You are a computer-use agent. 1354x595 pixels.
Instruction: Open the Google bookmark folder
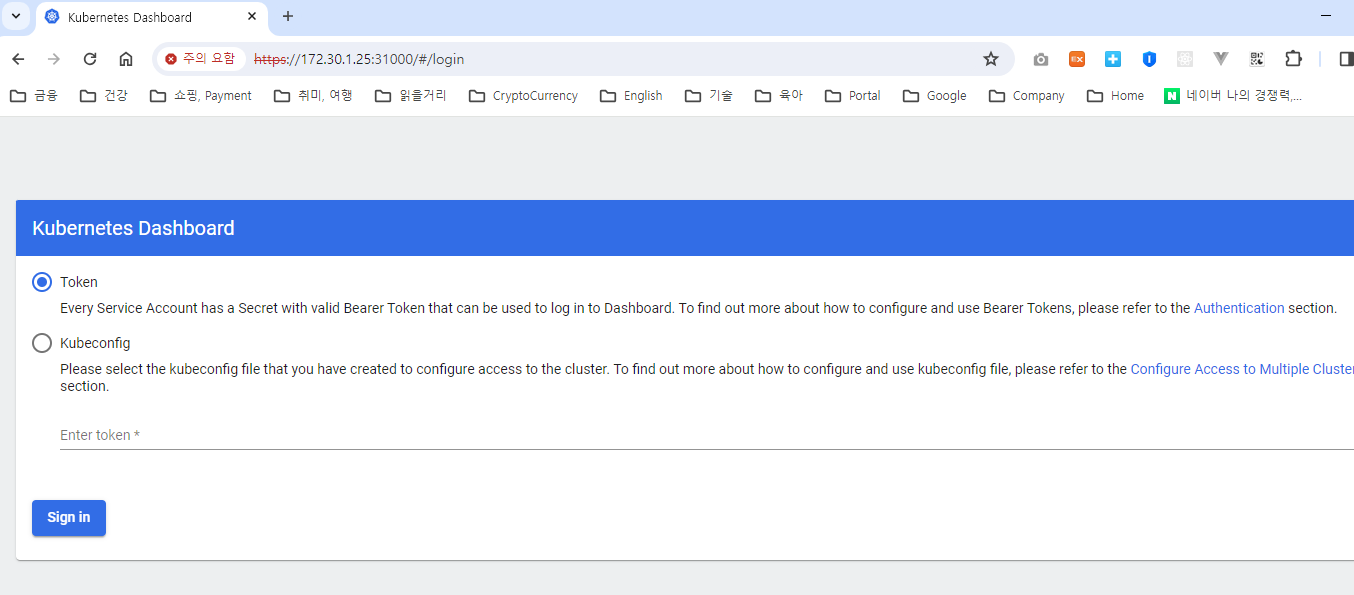(x=935, y=96)
